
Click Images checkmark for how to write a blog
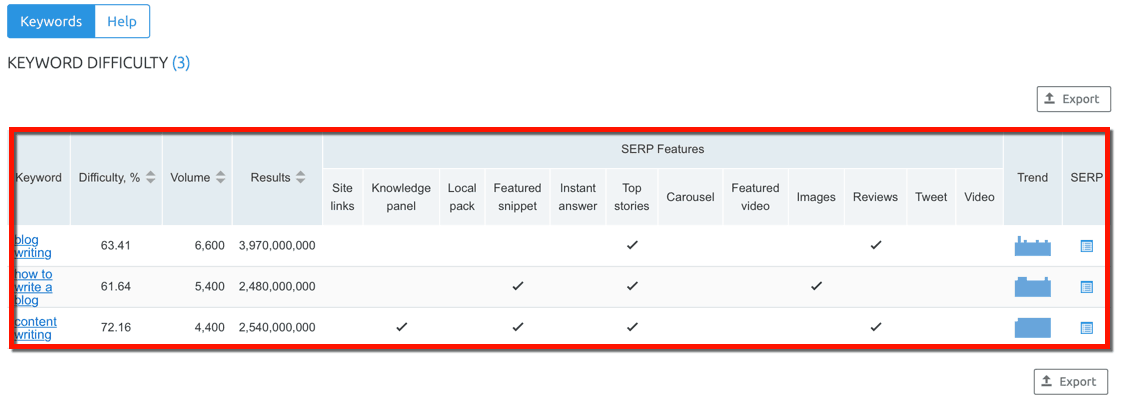[816, 286]
